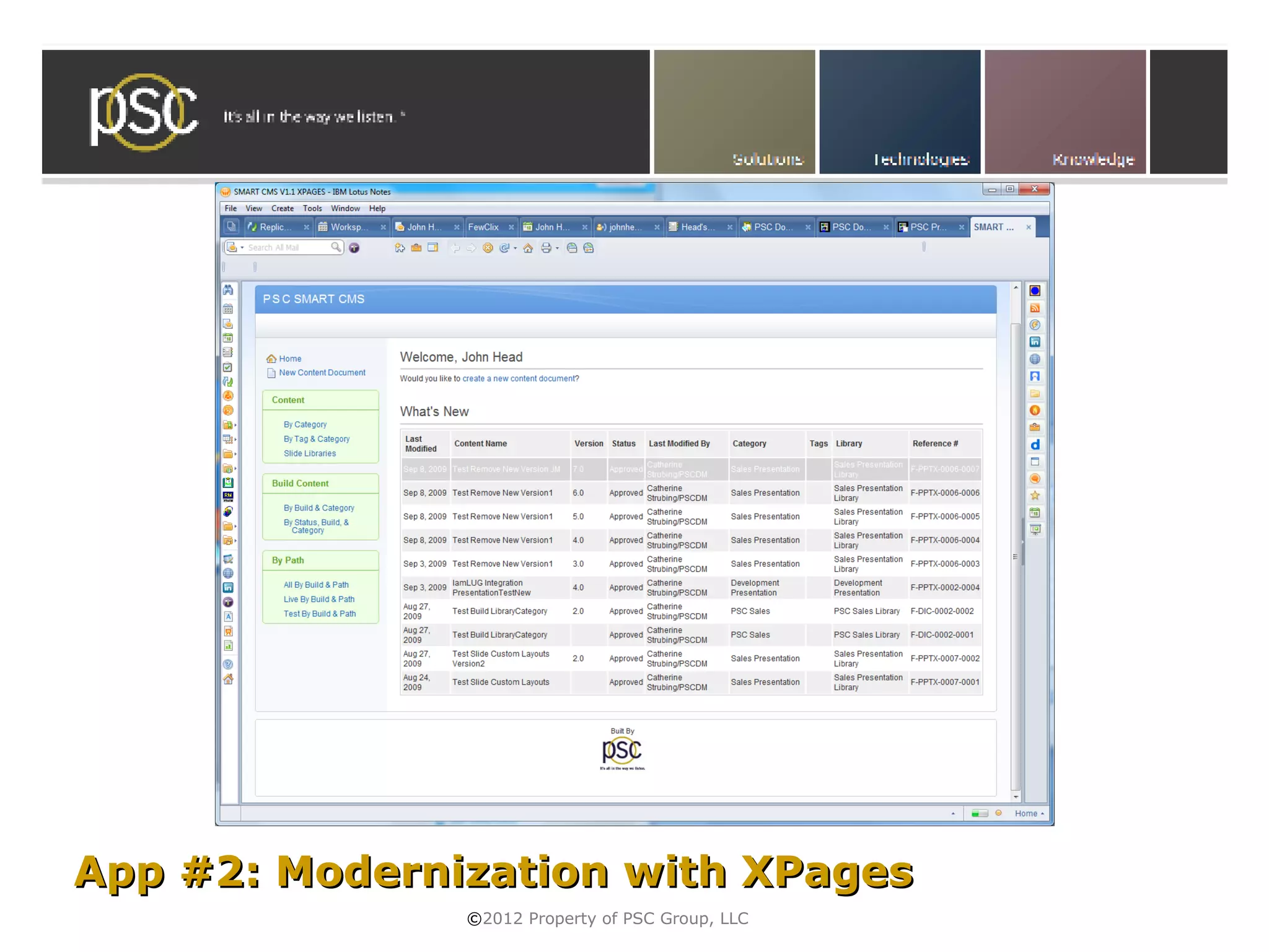This screenshot has width=1269, height=952.
Task: Click the purple round icon next to search box
Action: point(354,248)
